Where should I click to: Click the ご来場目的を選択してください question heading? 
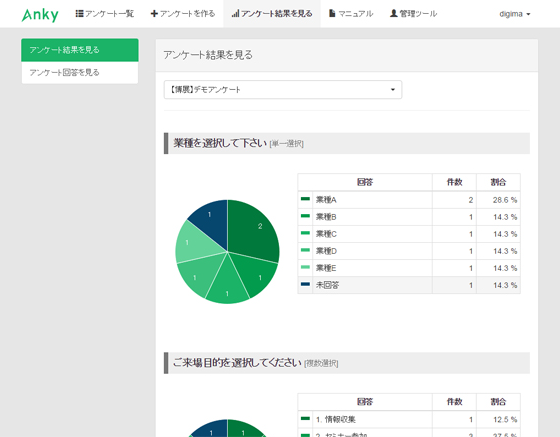pyautogui.click(x=237, y=363)
